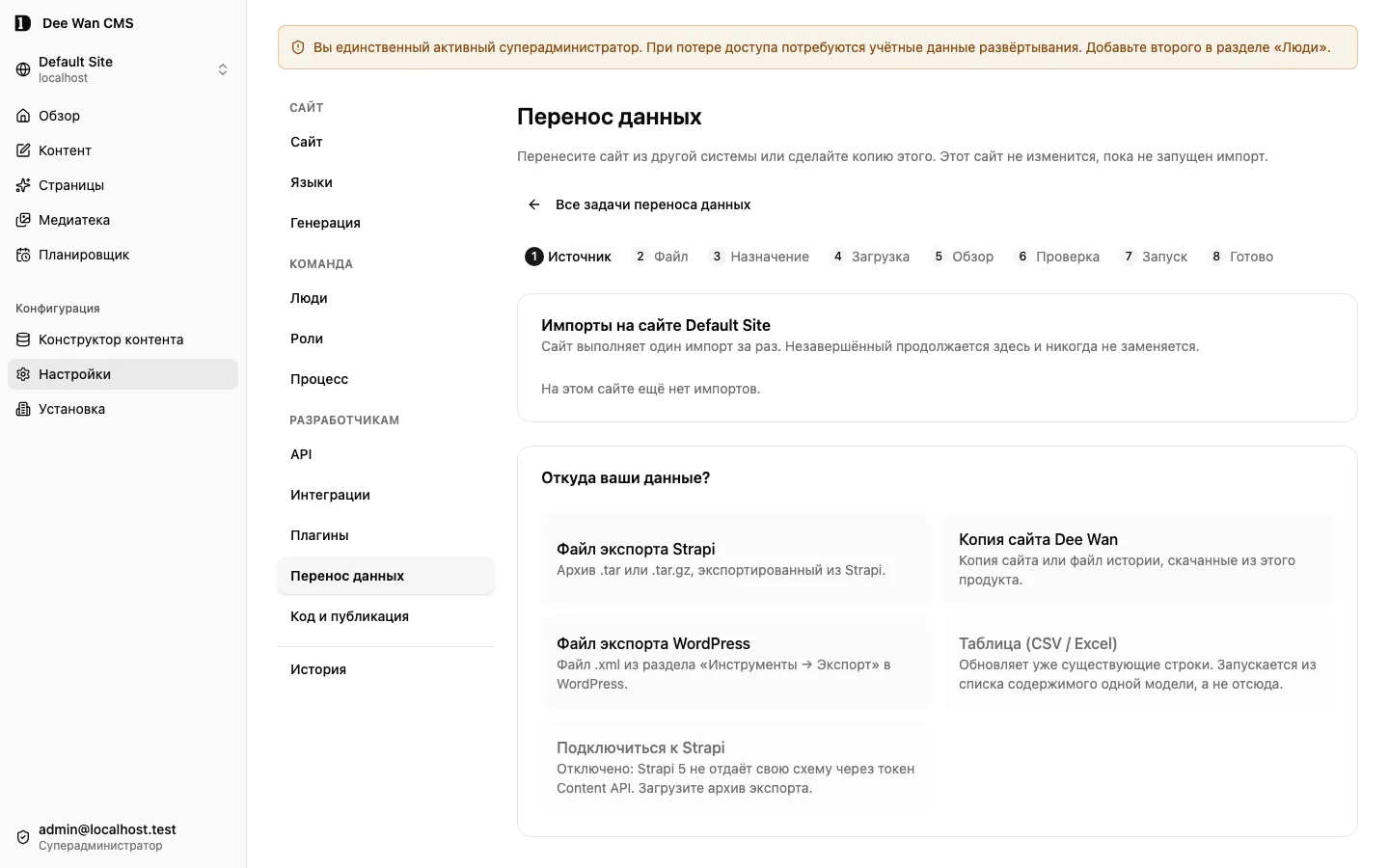
Task: Go to Контент in the sidebar
Action: click(x=123, y=150)
